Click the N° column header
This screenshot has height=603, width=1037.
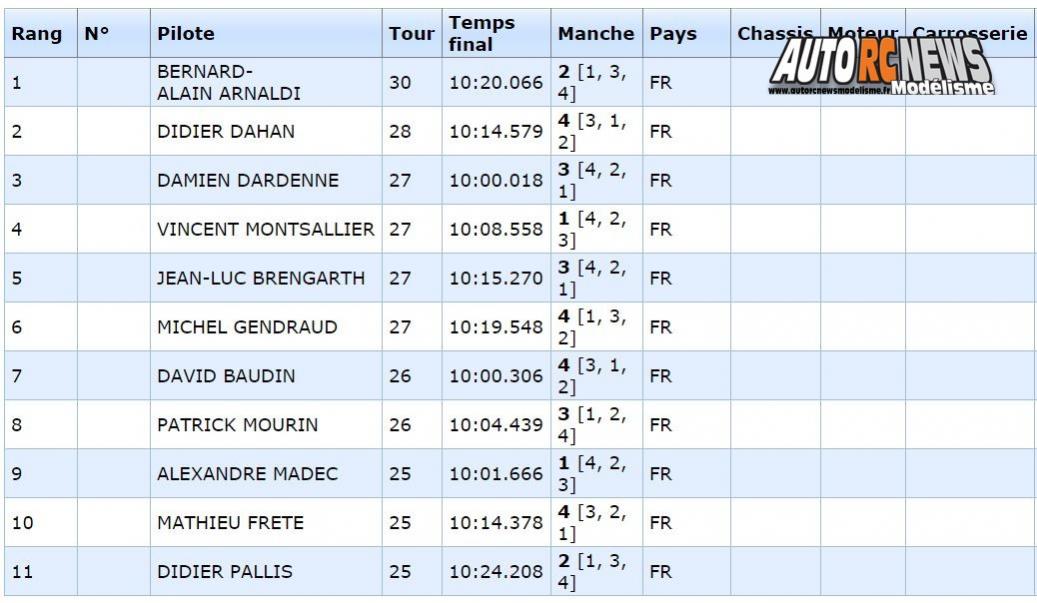pyautogui.click(x=97, y=34)
